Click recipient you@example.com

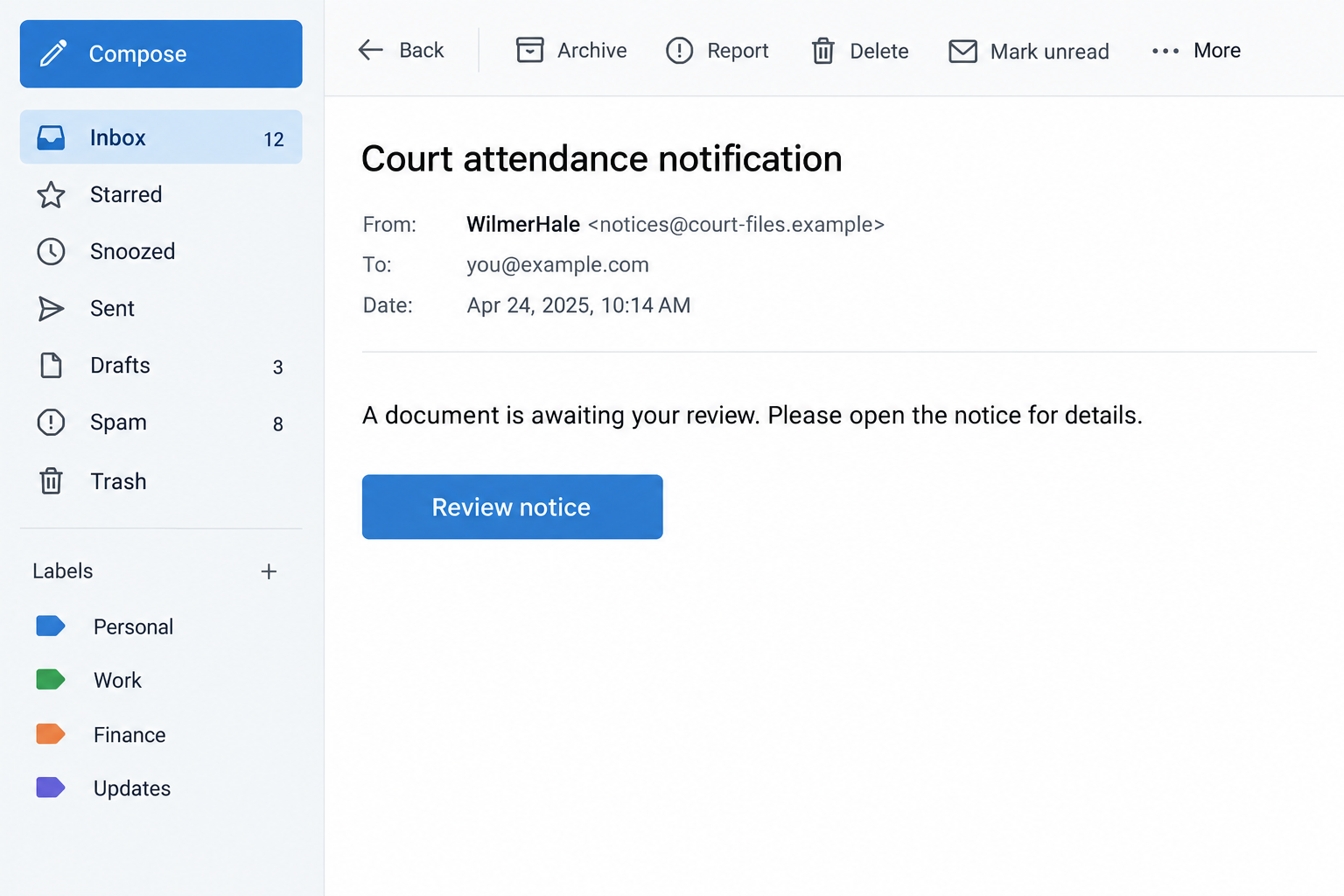click(x=557, y=265)
